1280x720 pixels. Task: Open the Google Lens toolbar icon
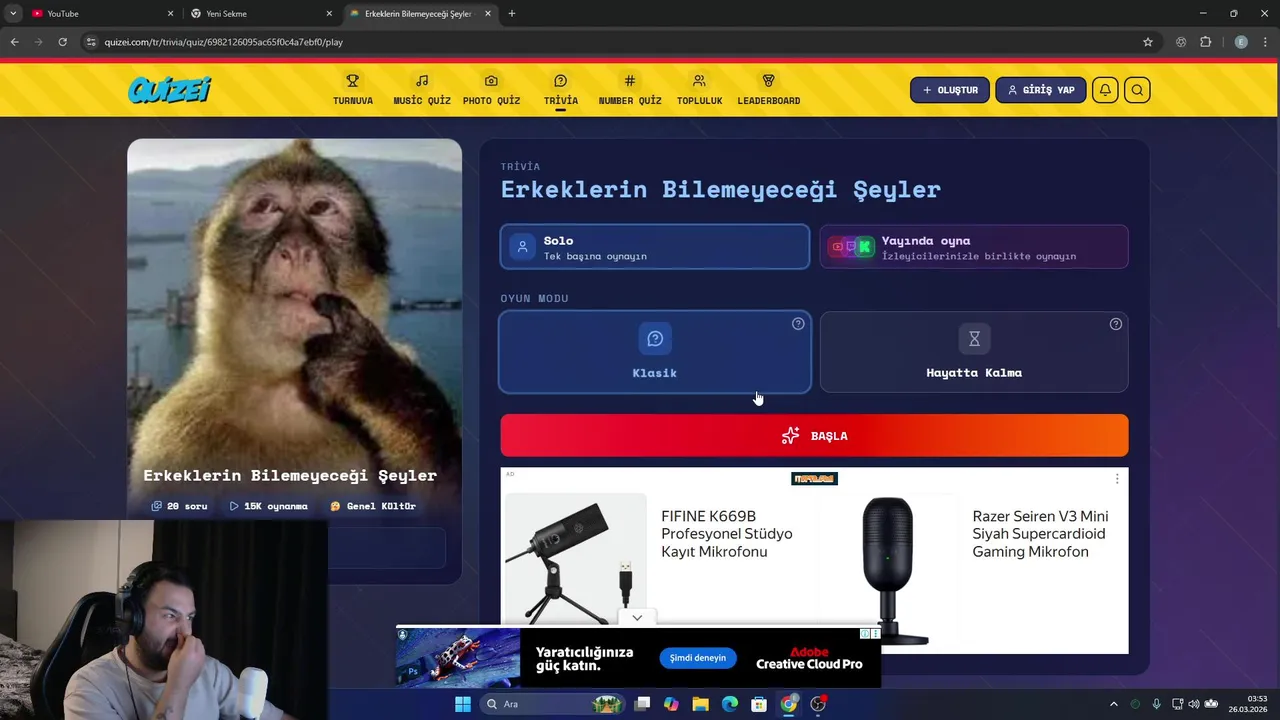pos(1181,42)
